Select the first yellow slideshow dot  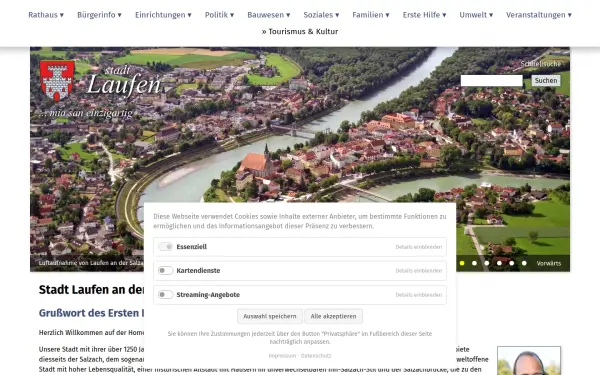[462, 263]
